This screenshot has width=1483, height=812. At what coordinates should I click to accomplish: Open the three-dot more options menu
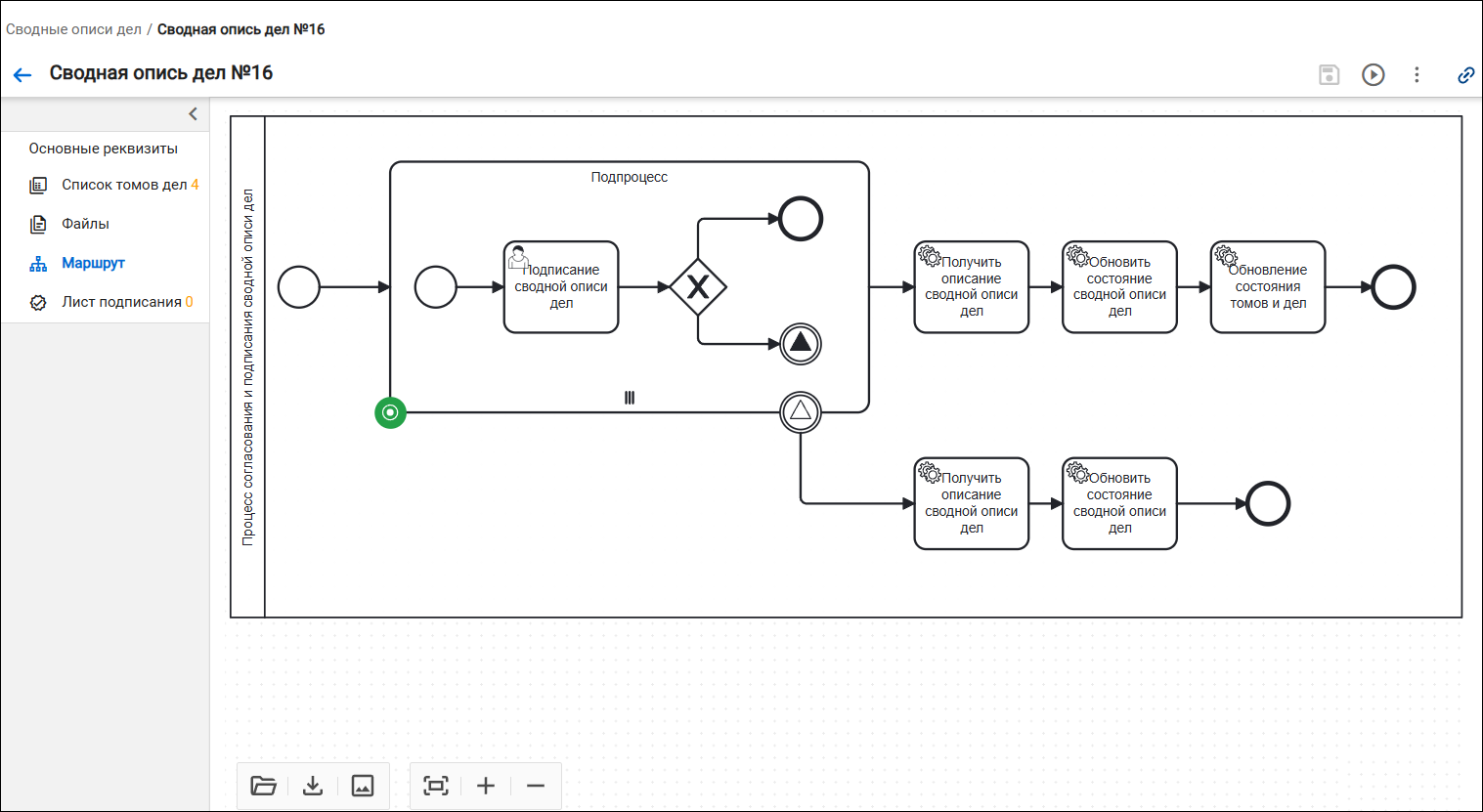click(x=1417, y=74)
